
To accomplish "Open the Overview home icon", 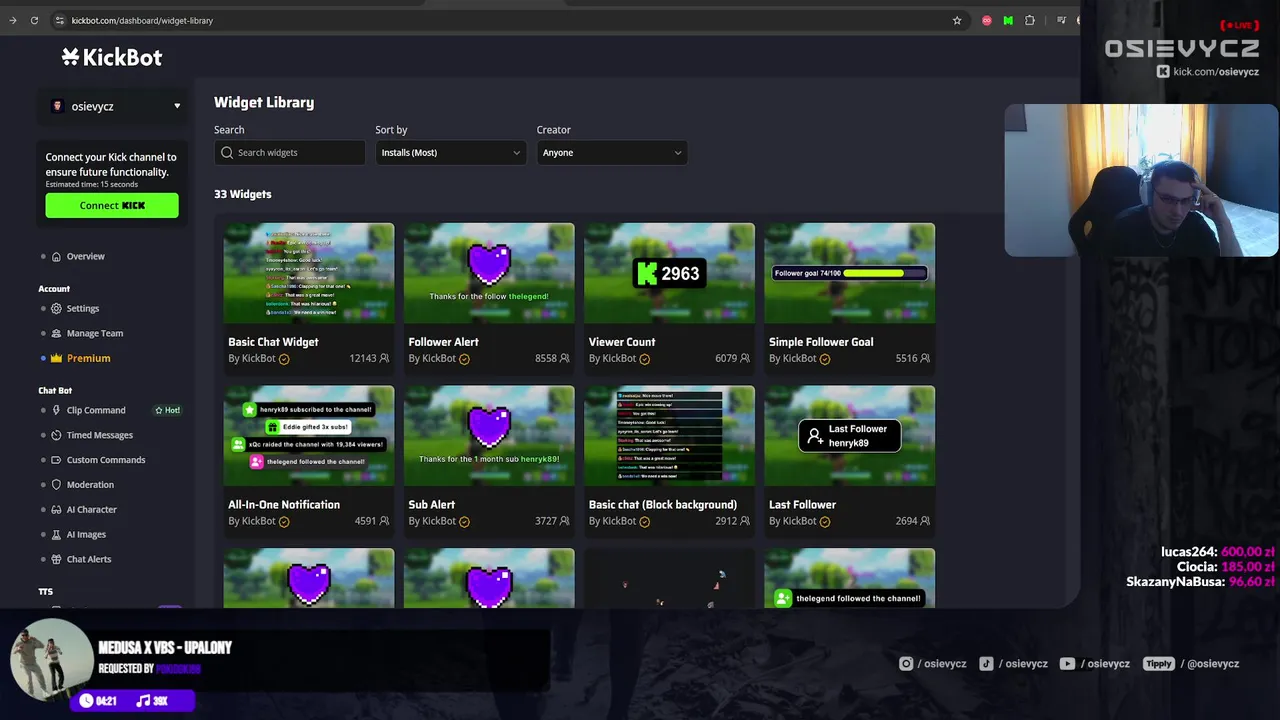I will tap(57, 257).
